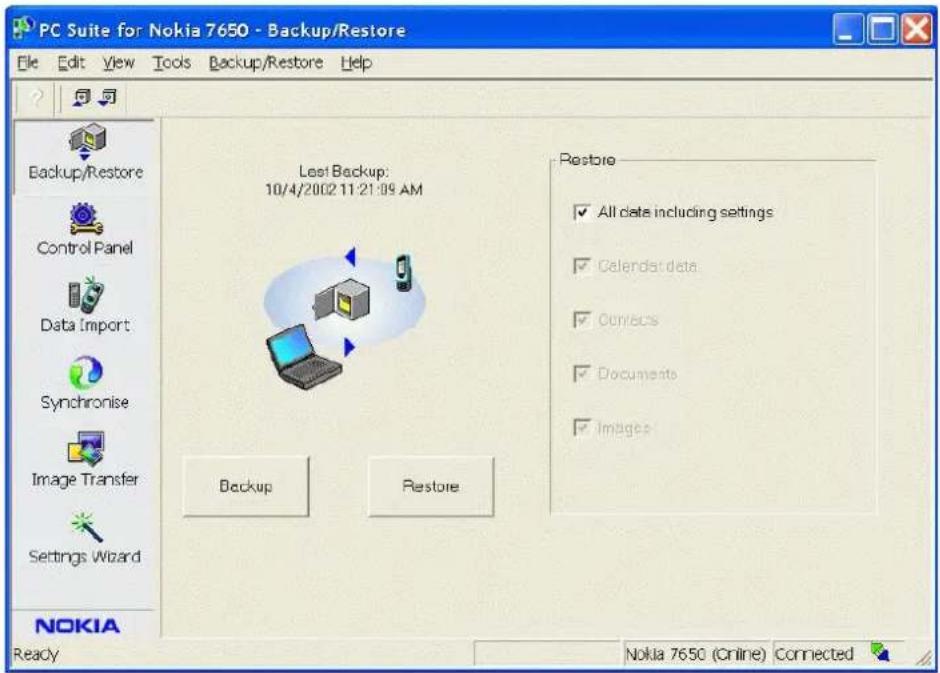Open Image Transfer from sidebar
The width and height of the screenshot is (940, 673).
point(85,460)
